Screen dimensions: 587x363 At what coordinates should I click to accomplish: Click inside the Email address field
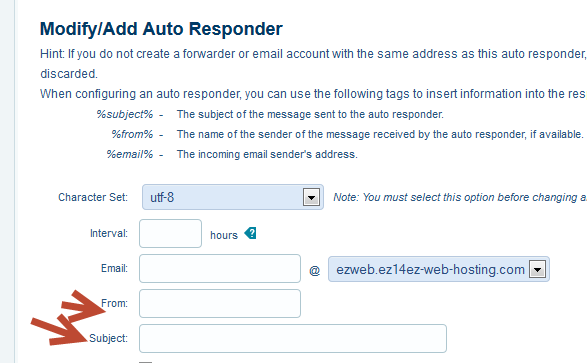(x=220, y=269)
